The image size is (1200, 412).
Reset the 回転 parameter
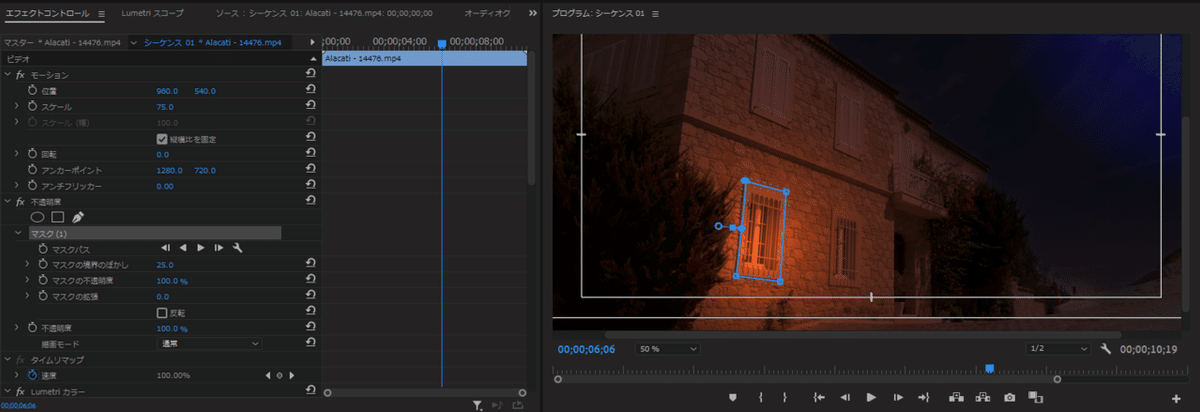click(311, 155)
